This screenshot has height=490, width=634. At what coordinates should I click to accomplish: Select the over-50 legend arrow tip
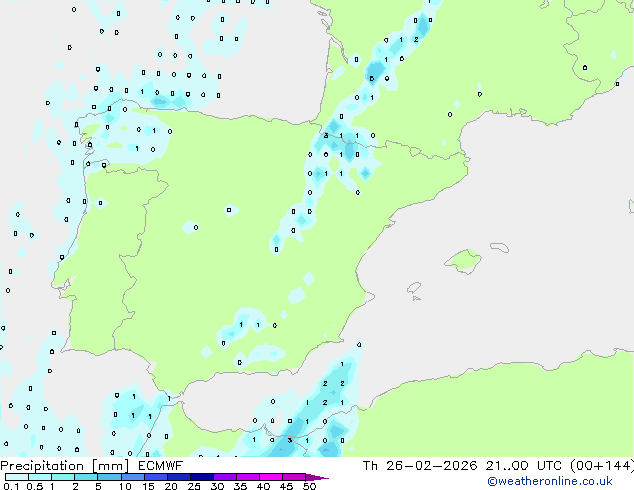317,478
